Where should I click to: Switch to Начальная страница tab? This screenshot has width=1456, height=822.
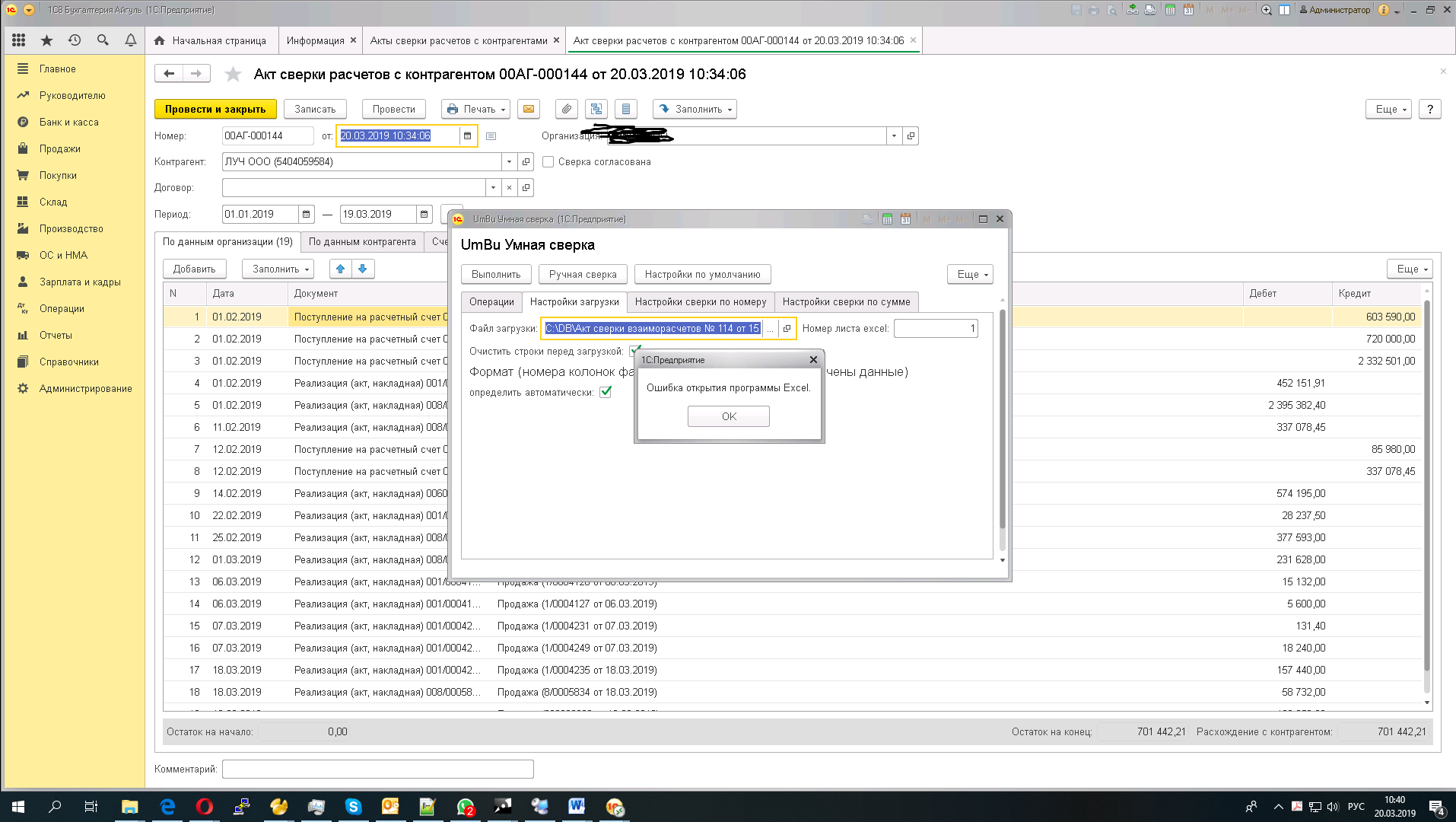[210, 40]
